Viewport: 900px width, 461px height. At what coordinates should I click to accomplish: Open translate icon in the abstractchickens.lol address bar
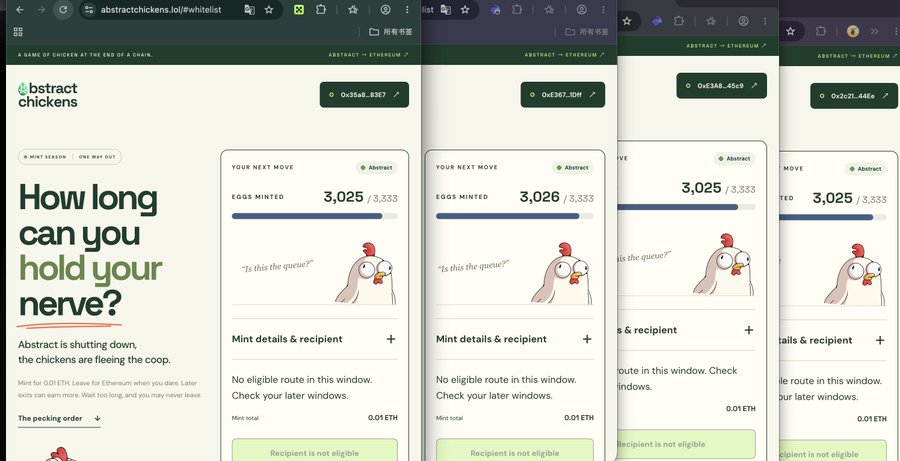[x=249, y=10]
